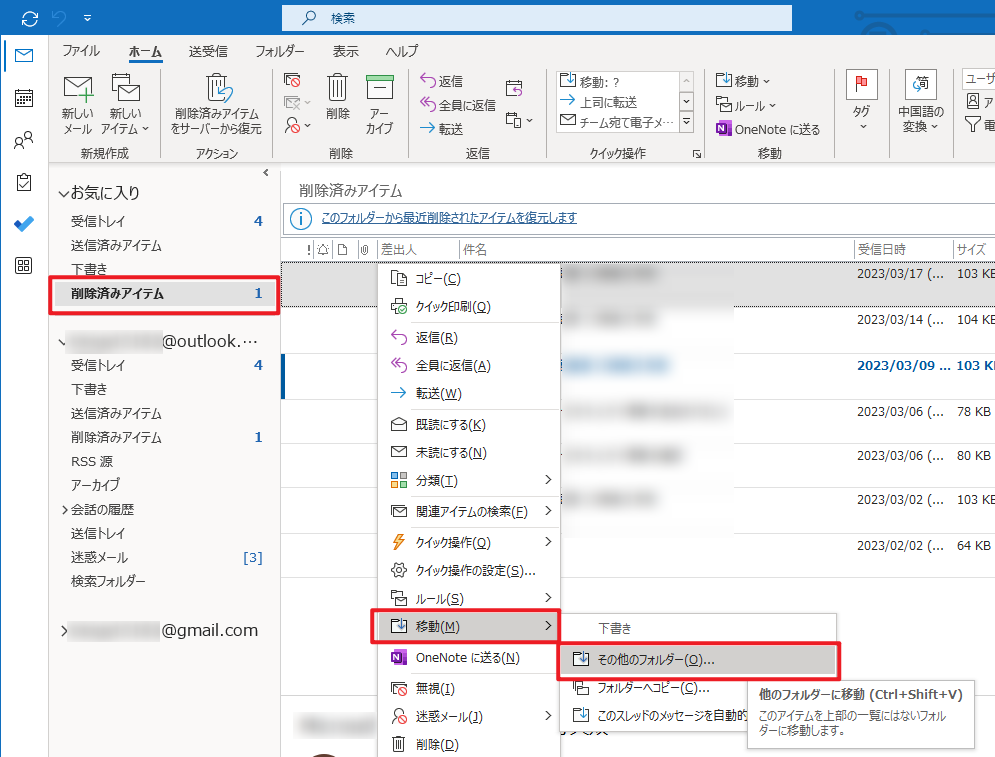The image size is (995, 757).
Task: Choose 削除(D) from the context menu
Action: [x=469, y=744]
